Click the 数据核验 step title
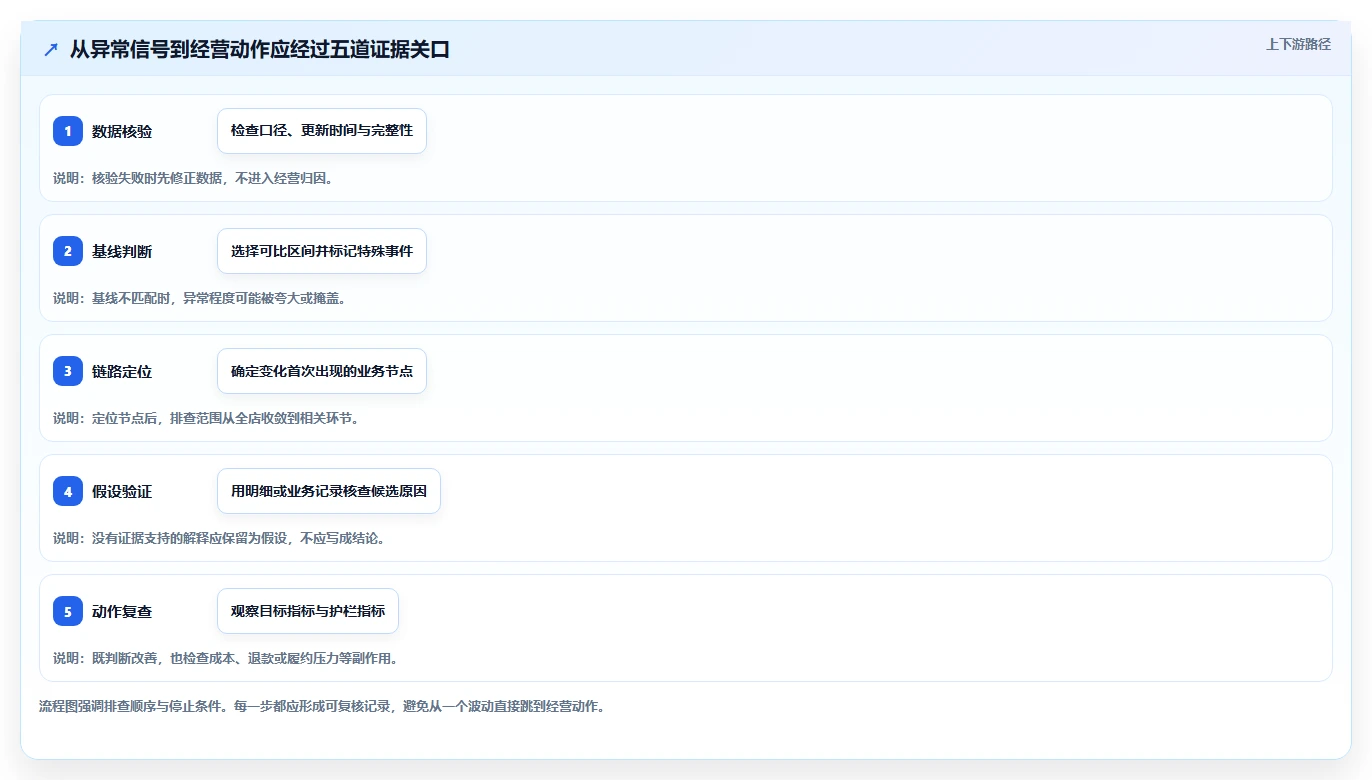1372x780 pixels. pos(122,132)
